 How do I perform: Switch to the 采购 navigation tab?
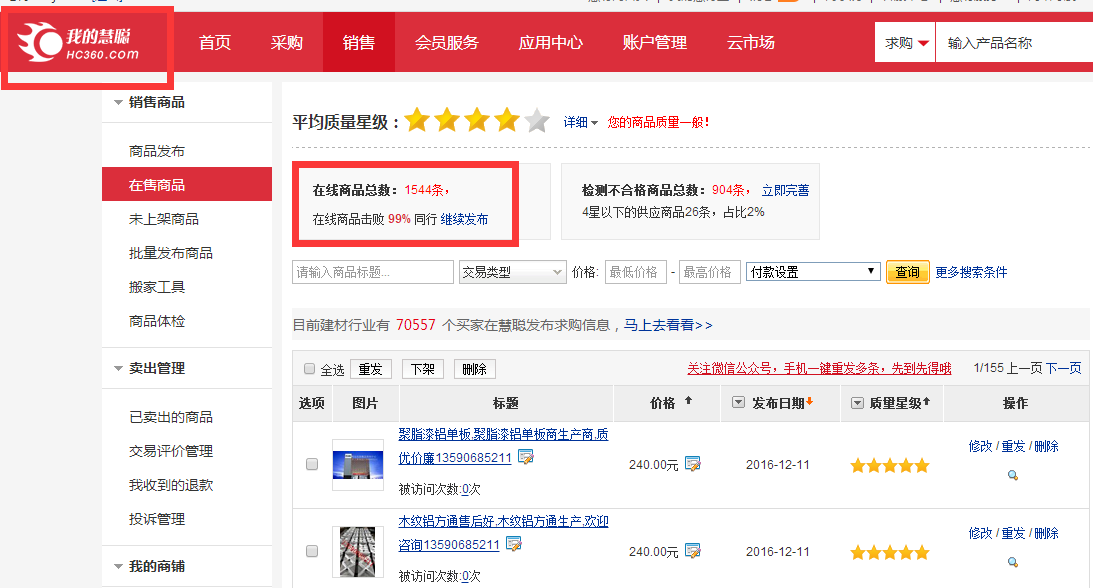coord(287,41)
